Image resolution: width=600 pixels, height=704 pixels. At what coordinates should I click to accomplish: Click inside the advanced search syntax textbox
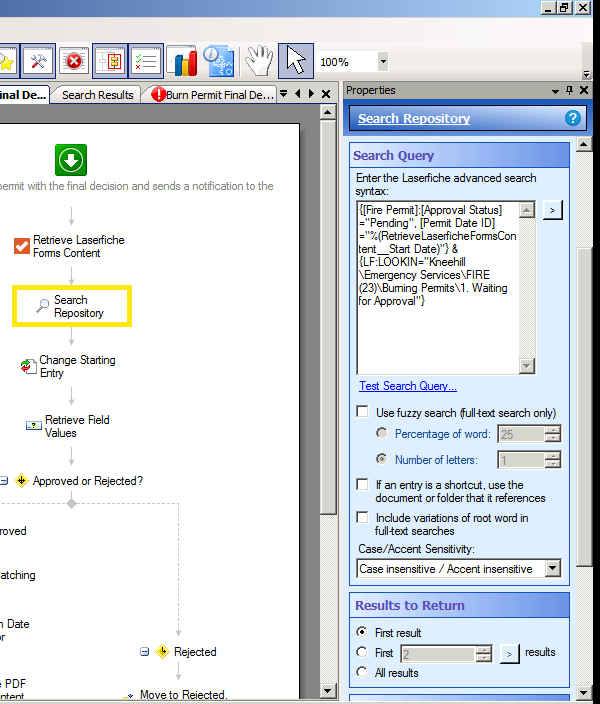[x=438, y=287]
